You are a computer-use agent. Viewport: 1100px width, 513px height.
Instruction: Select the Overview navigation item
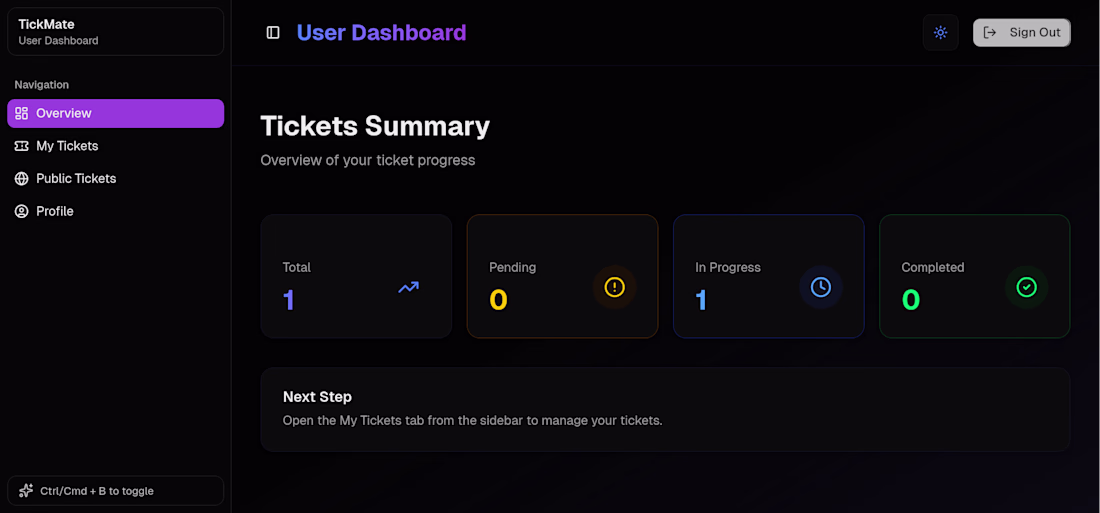(x=116, y=113)
